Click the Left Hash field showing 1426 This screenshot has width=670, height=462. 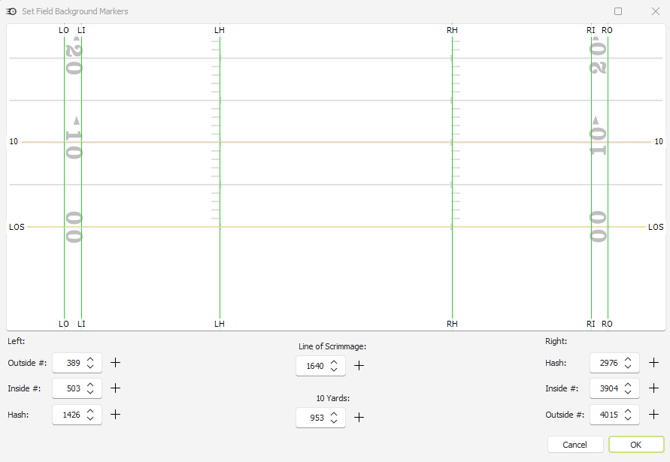tap(77, 415)
